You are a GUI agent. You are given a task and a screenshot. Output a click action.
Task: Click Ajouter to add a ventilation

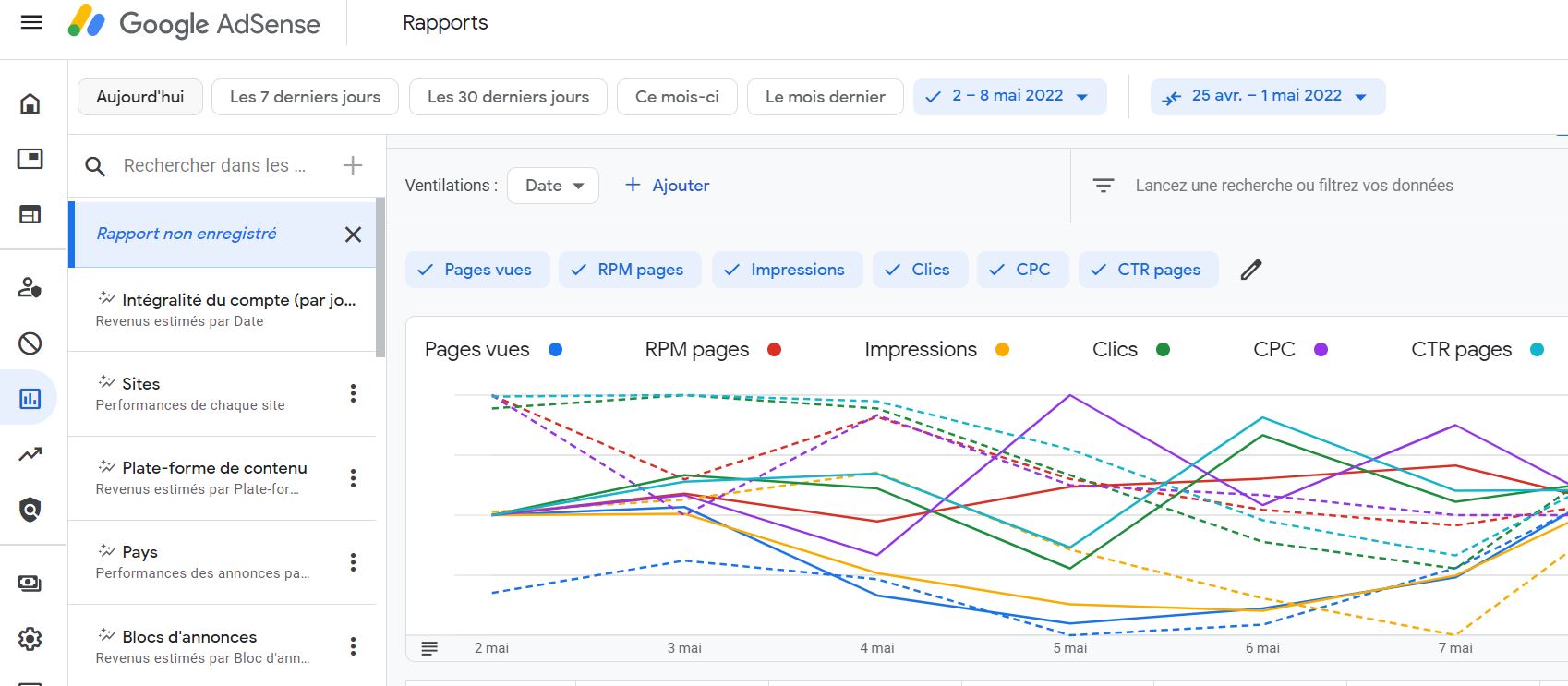(x=668, y=186)
